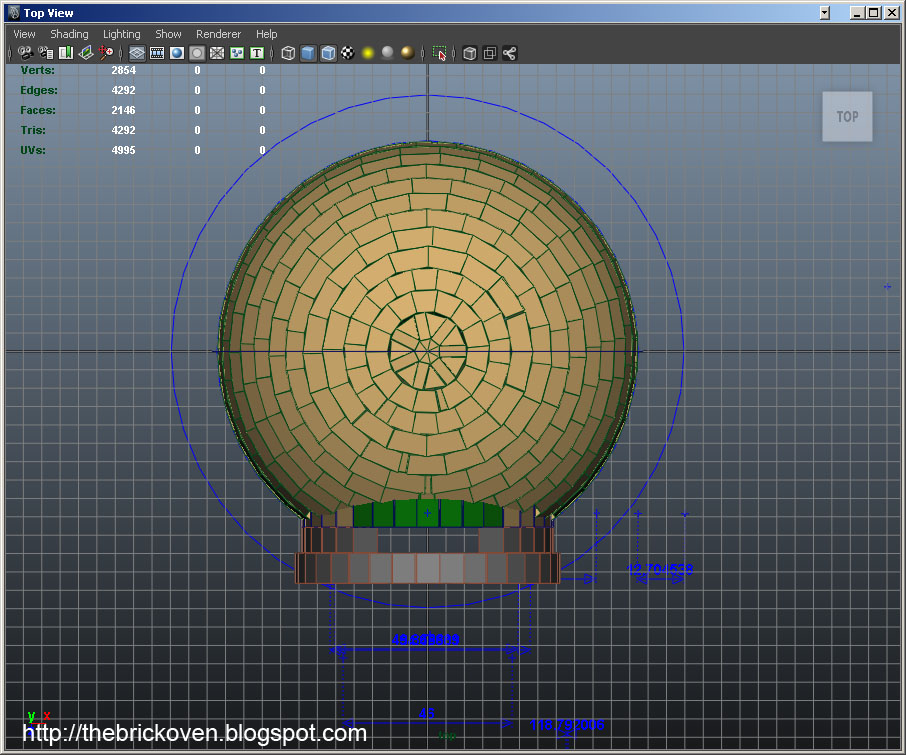906x755 pixels.
Task: Toggle the Gate Mask icon
Action: click(197, 53)
